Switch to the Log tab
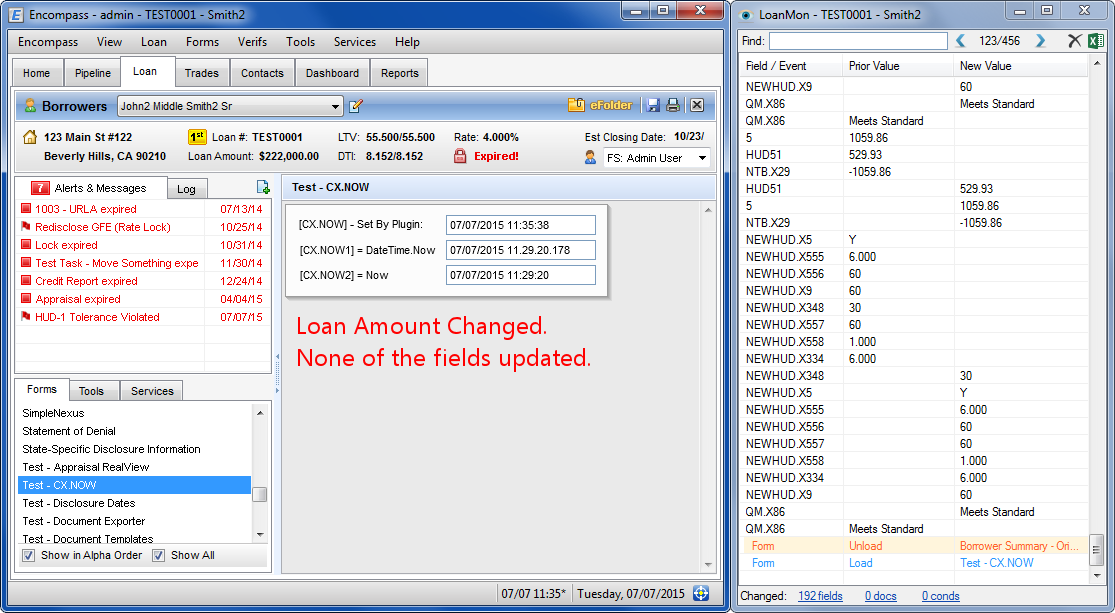Screen dimensions: 1115x613 [x=186, y=189]
